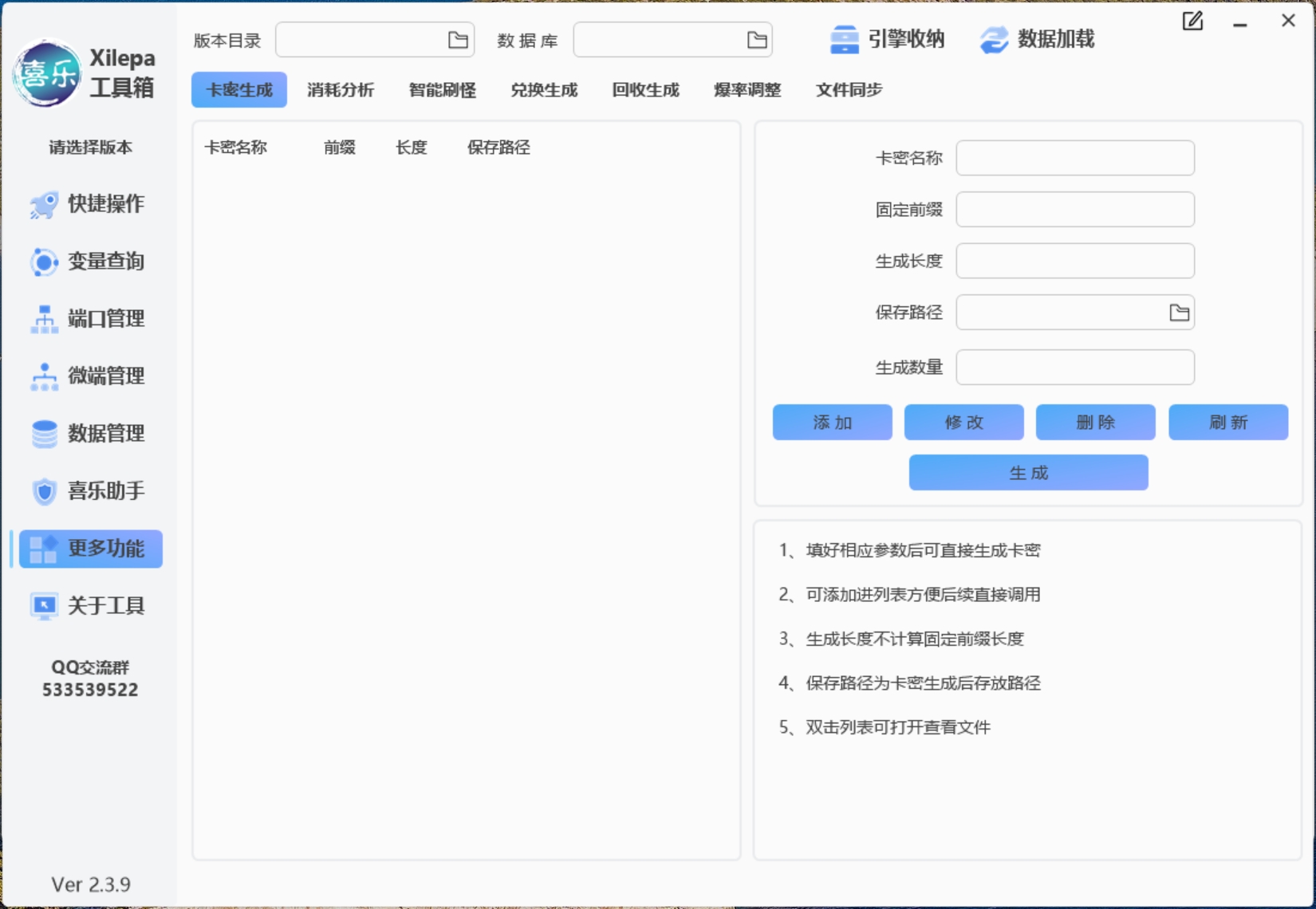
Task: Switch to 智能刷怪 tab
Action: [442, 90]
